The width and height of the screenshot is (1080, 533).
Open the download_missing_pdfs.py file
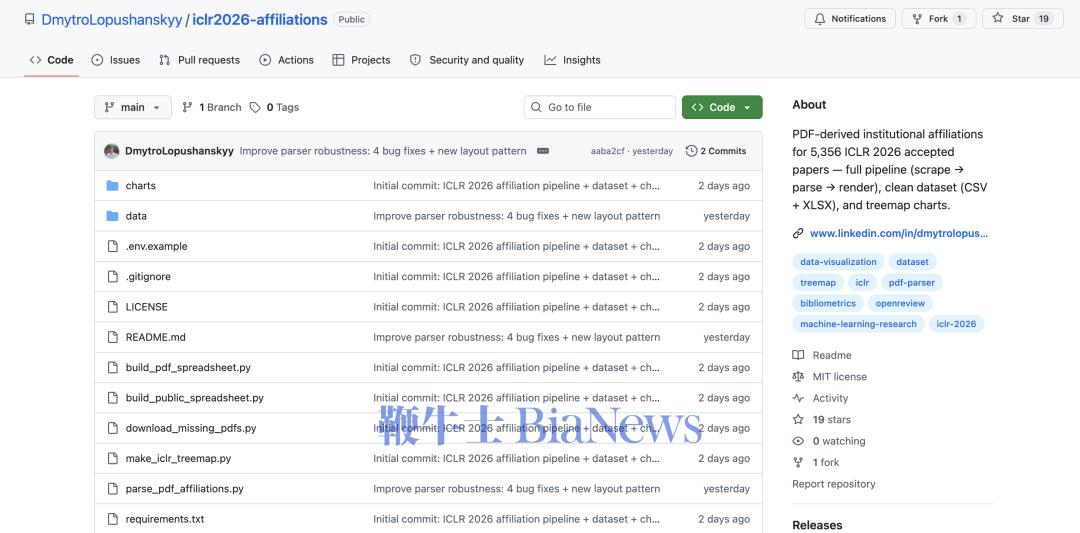191,428
